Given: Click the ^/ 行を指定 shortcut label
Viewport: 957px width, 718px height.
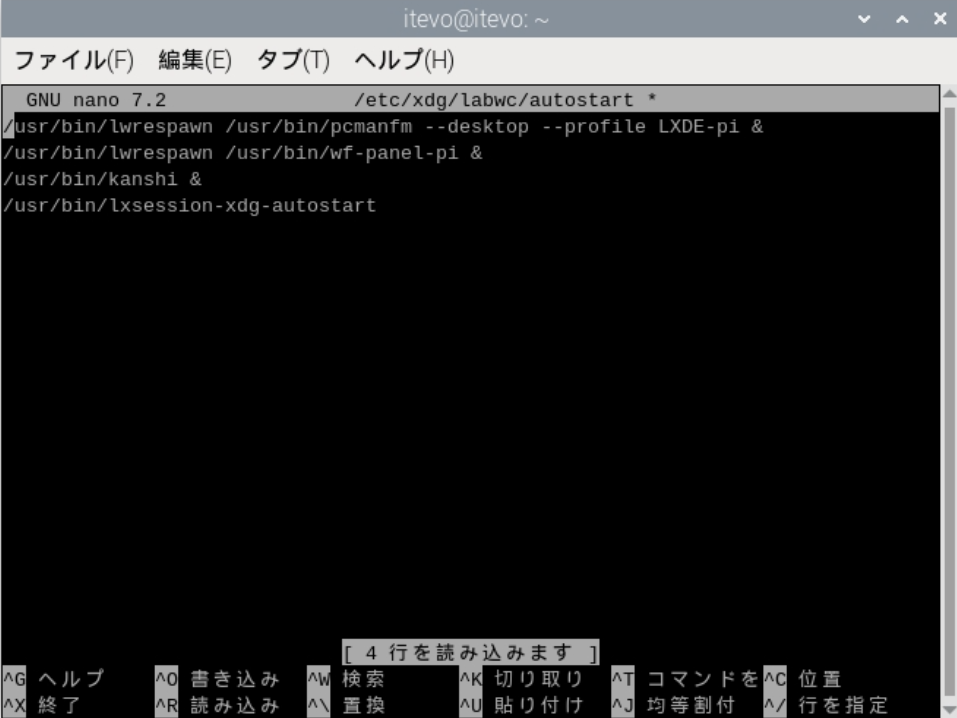Looking at the screenshot, I should 826,705.
